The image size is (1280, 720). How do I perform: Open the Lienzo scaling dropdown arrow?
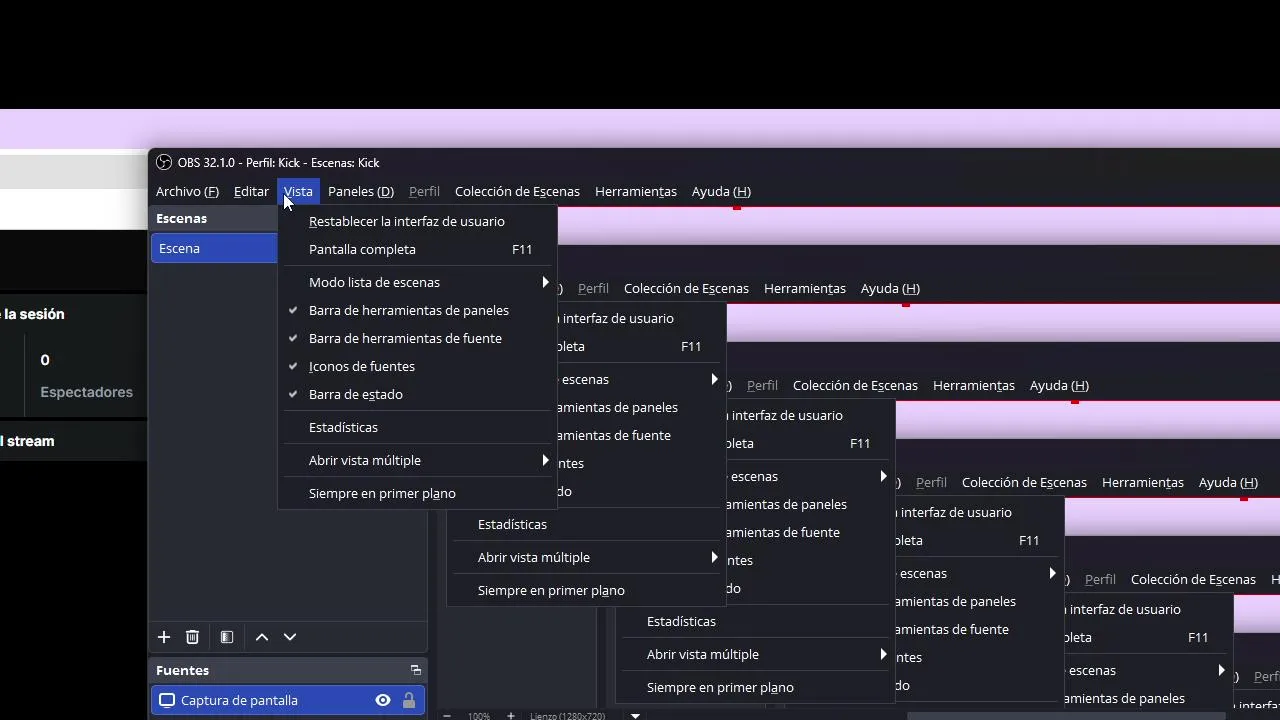point(635,716)
